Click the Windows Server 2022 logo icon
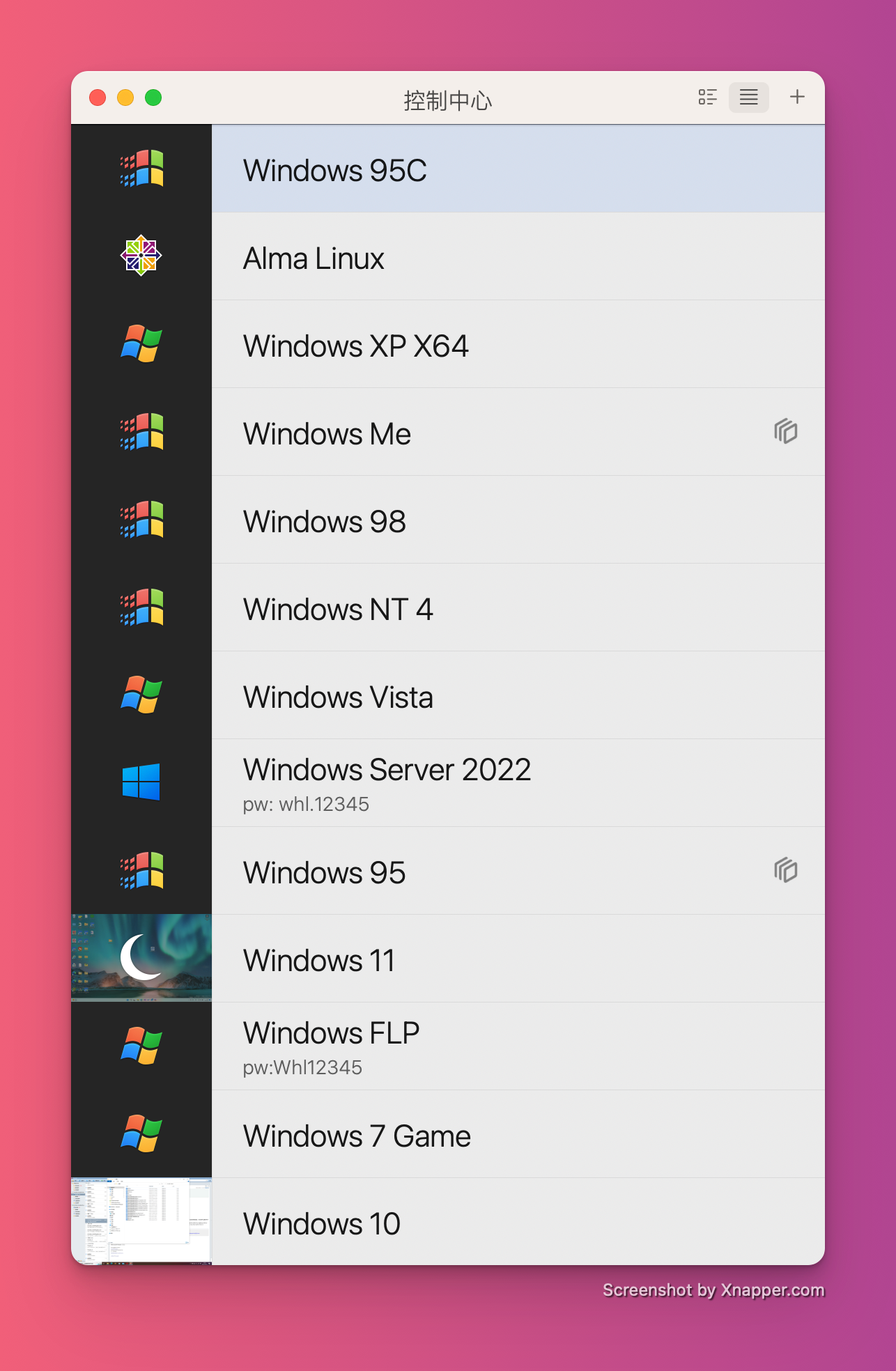896x1371 pixels. [x=141, y=782]
